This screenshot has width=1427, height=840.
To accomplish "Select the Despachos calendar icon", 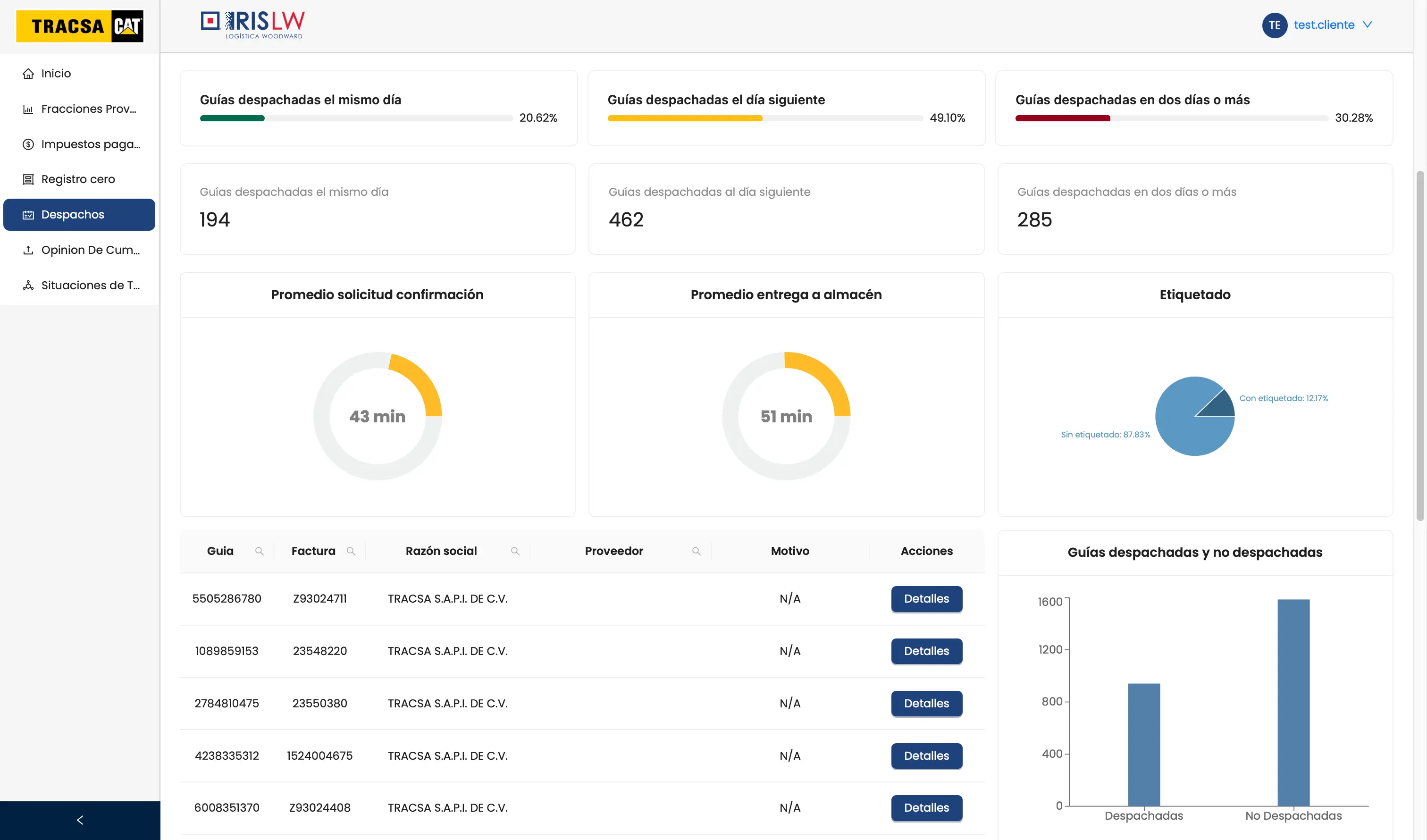I will 28,215.
